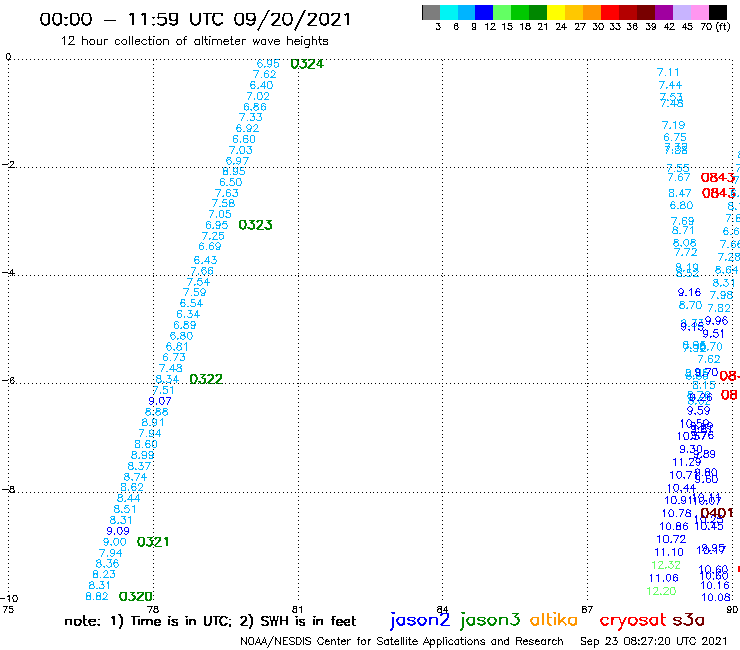The width and height of the screenshot is (740, 650).
Task: Select the green time label 0321
Action: coord(153,542)
